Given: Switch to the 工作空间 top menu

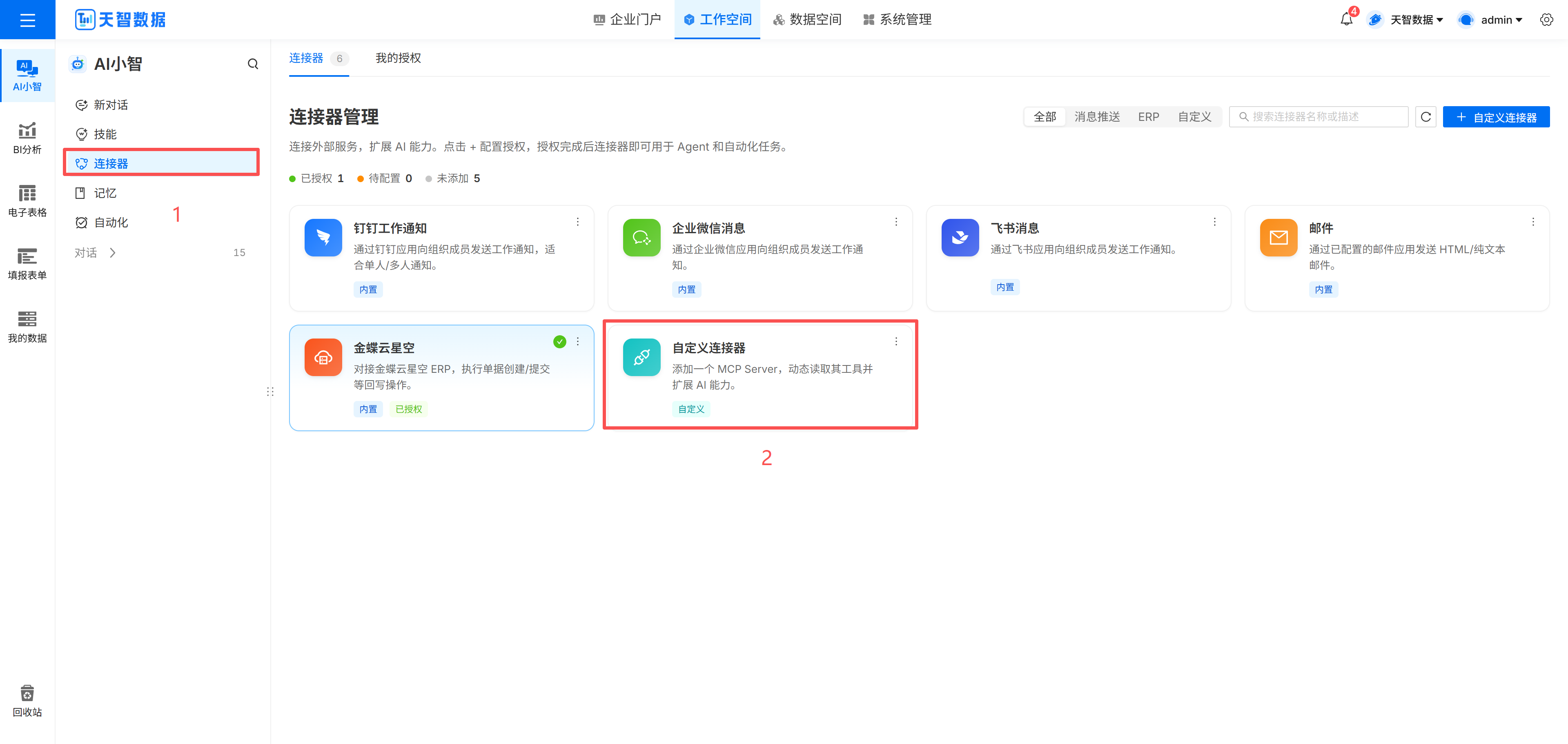Looking at the screenshot, I should point(717,20).
